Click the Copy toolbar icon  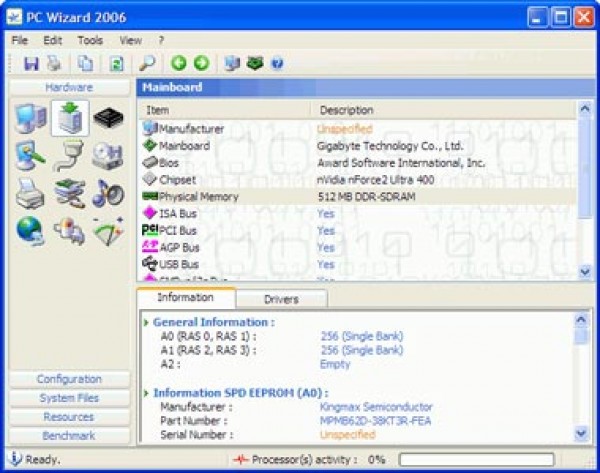point(85,64)
